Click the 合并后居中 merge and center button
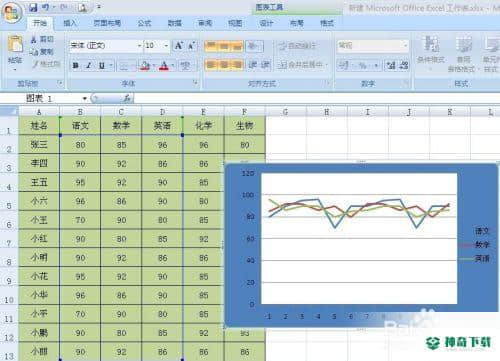Screen dimensions: 500x361 (303, 65)
